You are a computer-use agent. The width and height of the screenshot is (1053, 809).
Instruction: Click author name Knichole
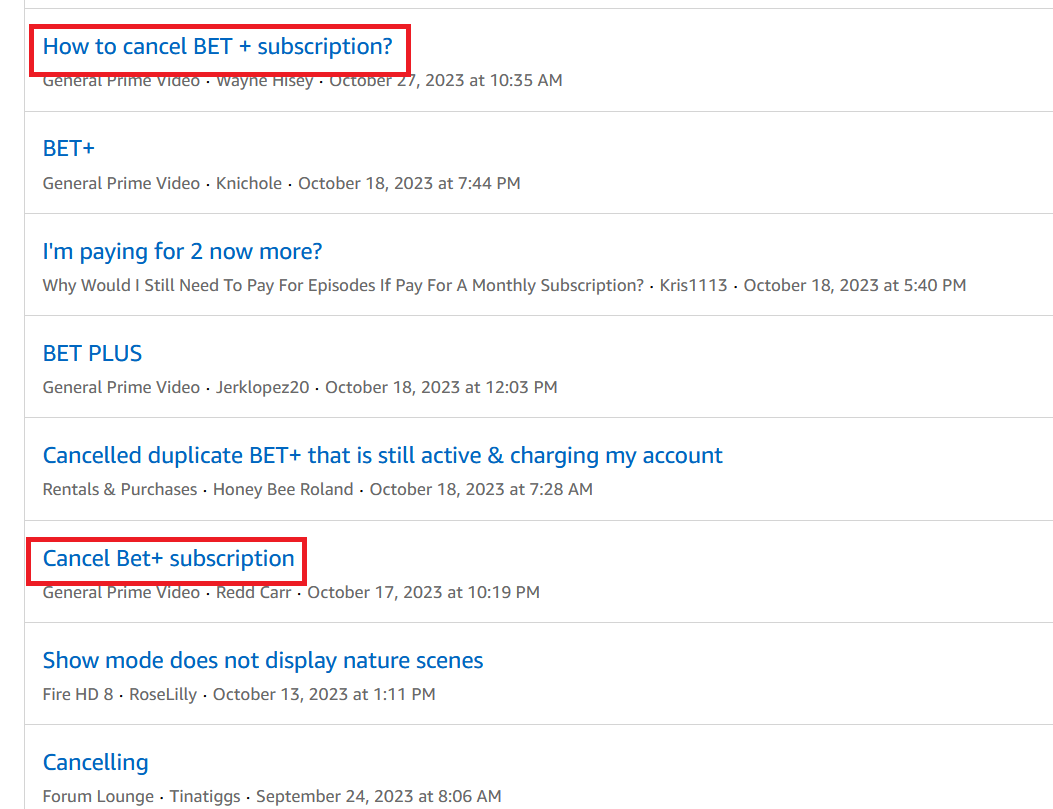tap(248, 183)
